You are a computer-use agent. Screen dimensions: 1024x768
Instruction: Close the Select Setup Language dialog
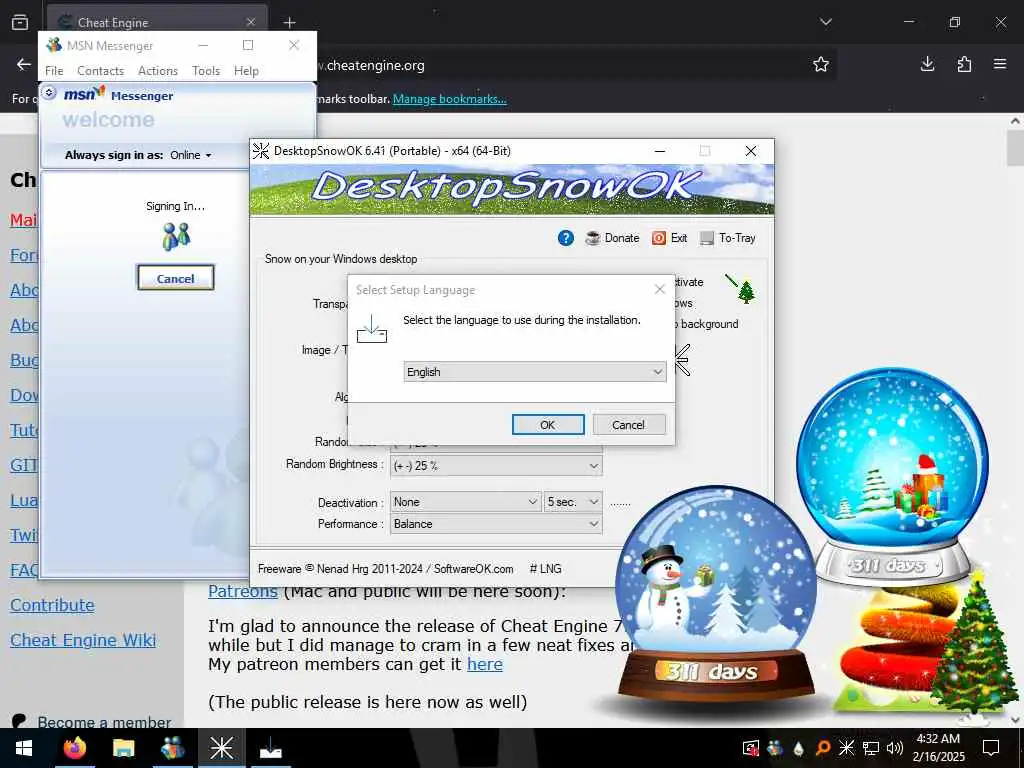coord(660,289)
